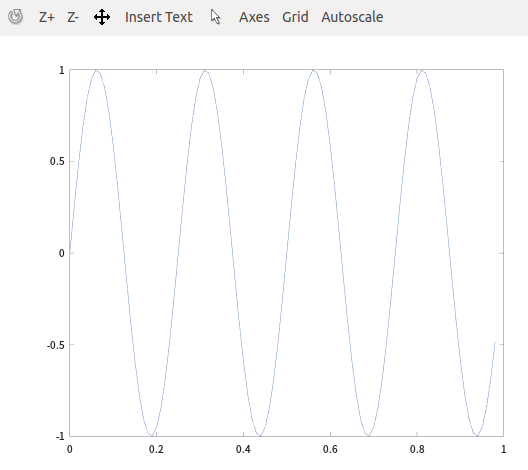
Task: Click the first peak of the sine curve
Action: [97, 70]
